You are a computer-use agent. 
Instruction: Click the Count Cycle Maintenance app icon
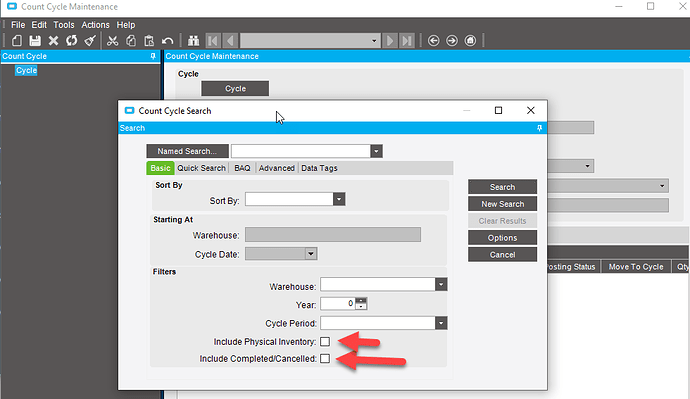[12, 6]
